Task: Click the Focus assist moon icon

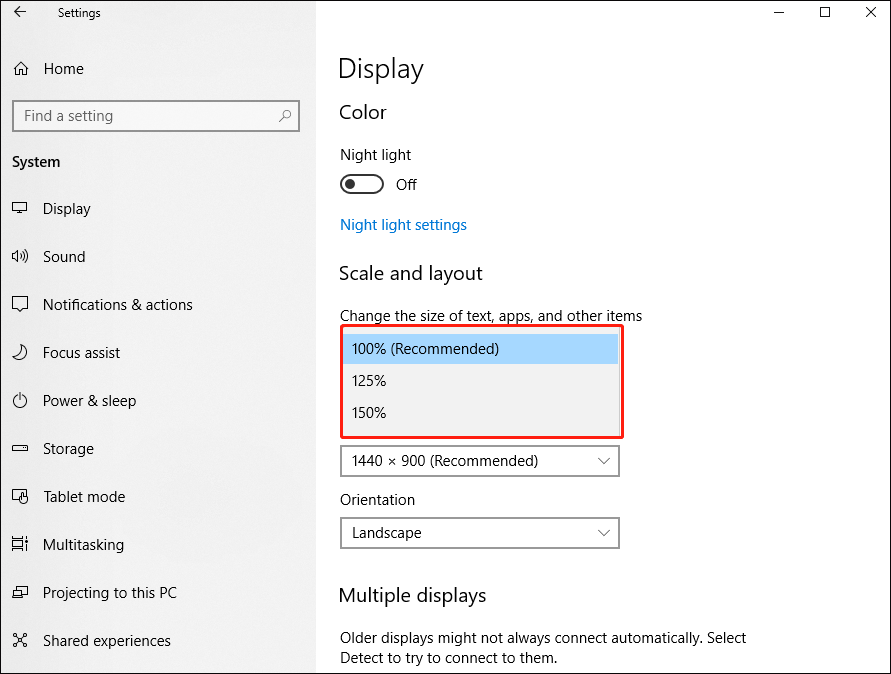Action: (20, 353)
